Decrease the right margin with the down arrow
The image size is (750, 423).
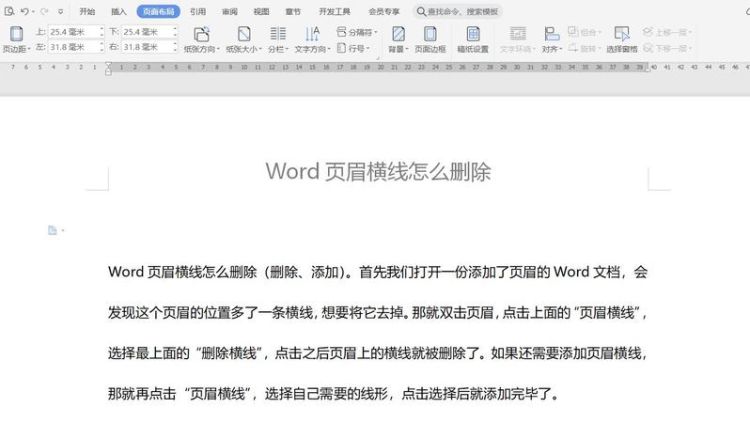tap(175, 50)
